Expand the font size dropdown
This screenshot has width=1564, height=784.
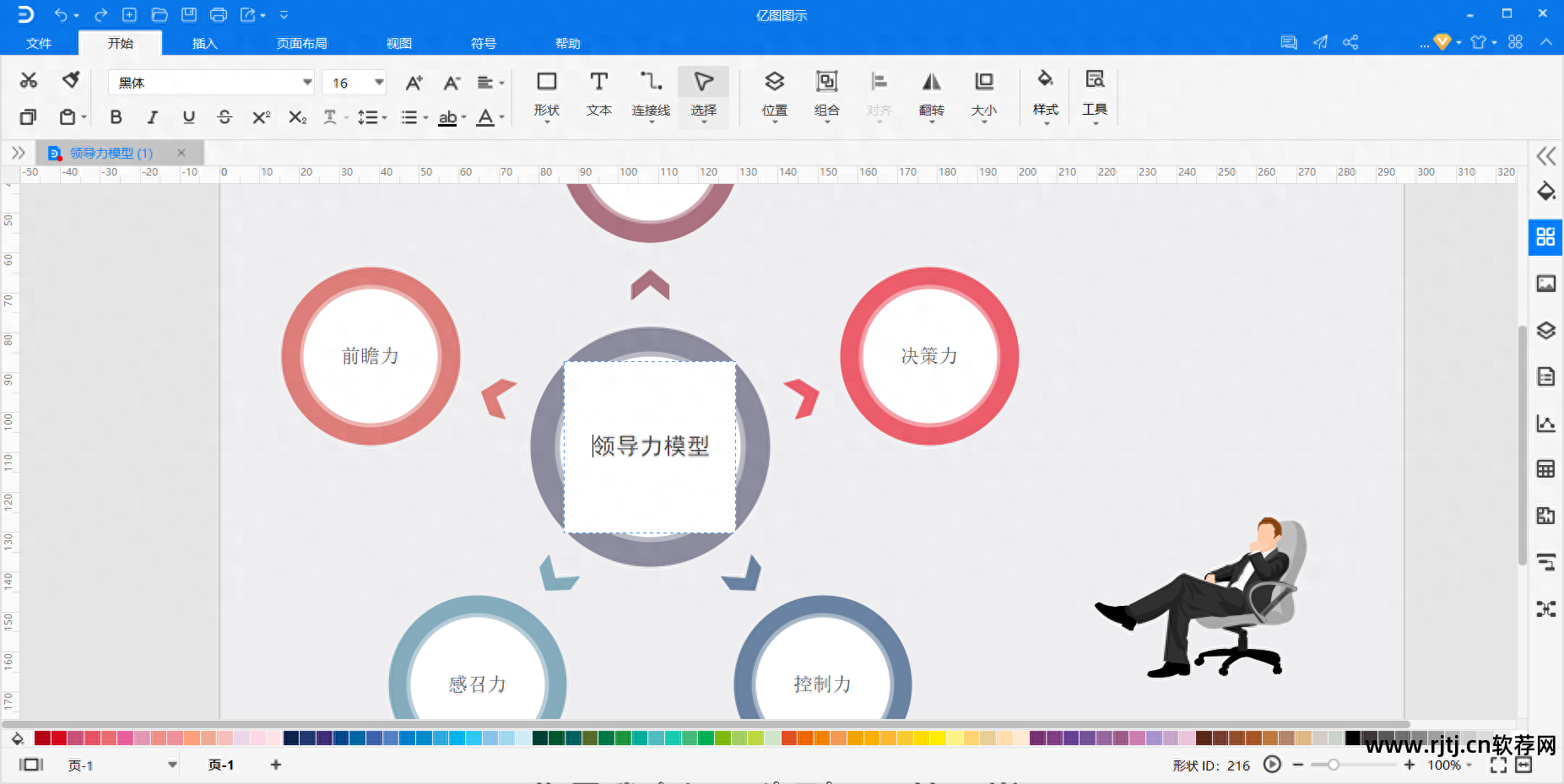(x=379, y=83)
